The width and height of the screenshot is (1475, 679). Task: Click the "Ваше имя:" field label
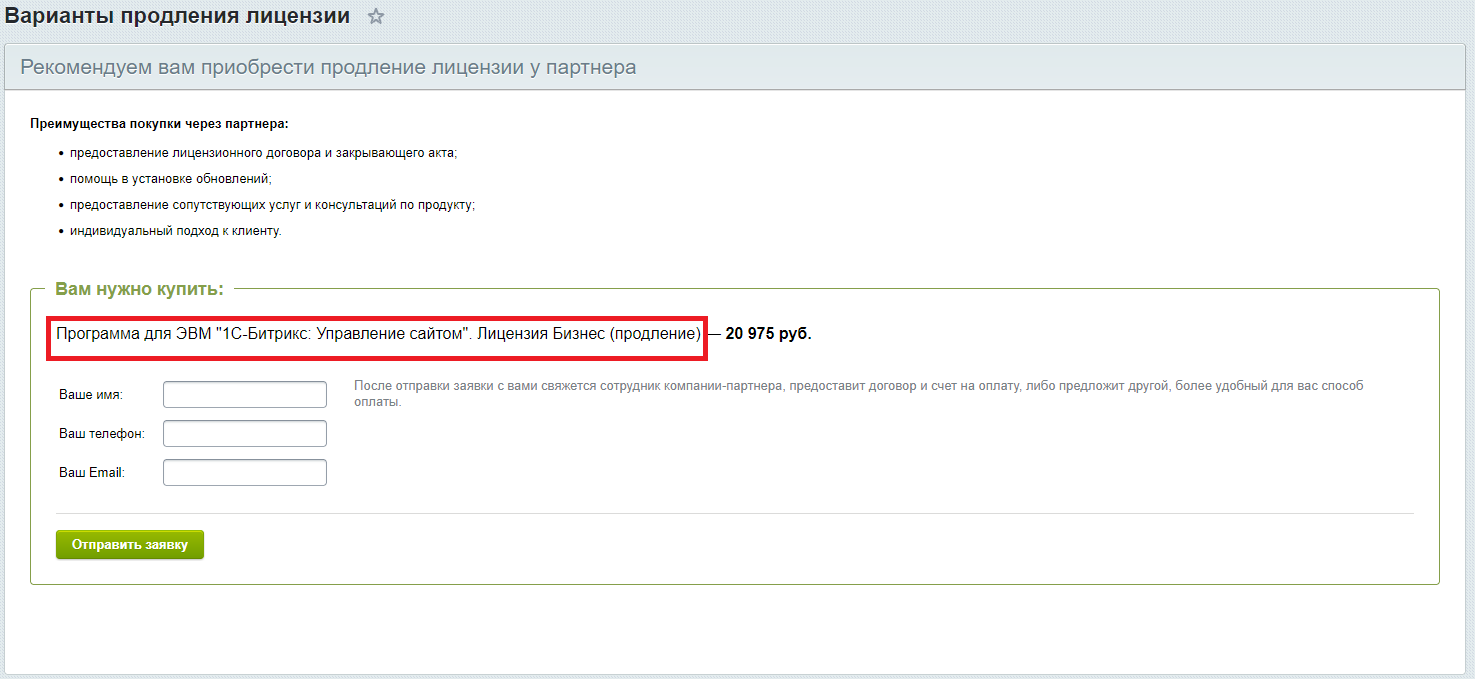click(x=91, y=395)
